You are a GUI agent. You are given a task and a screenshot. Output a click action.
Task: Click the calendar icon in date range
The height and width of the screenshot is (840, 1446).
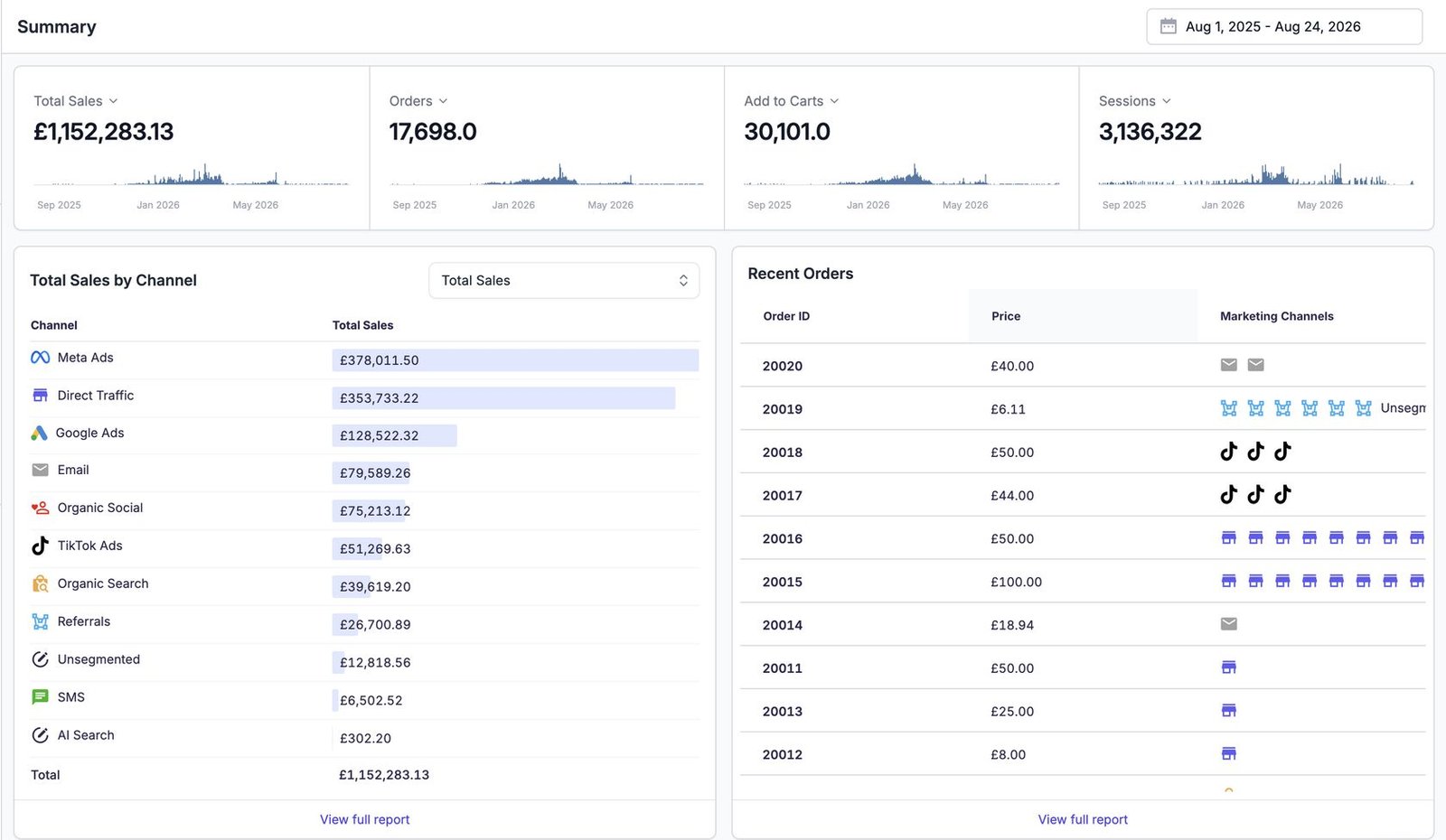tap(1168, 26)
